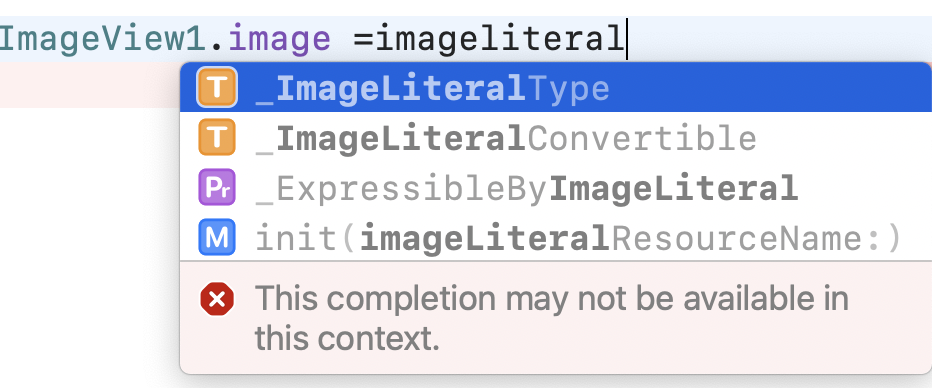Click the purple Pr protocol icon
This screenshot has width=932, height=388.
point(217,187)
